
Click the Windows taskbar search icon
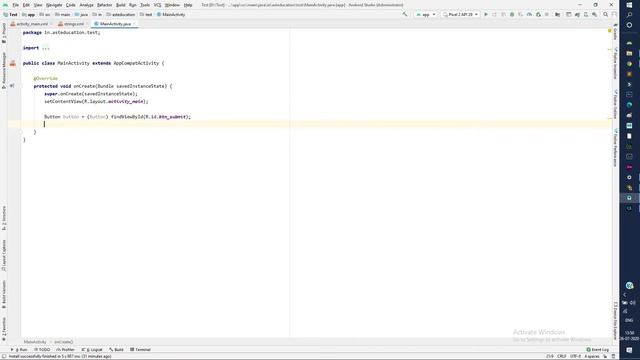[x=629, y=15]
